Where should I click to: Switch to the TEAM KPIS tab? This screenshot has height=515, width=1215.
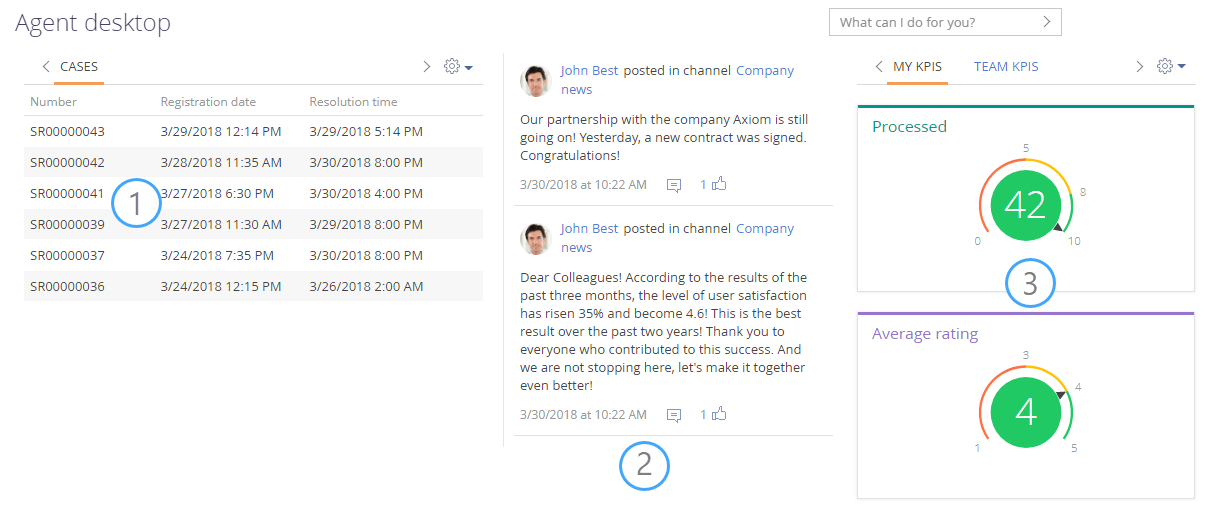[1006, 67]
